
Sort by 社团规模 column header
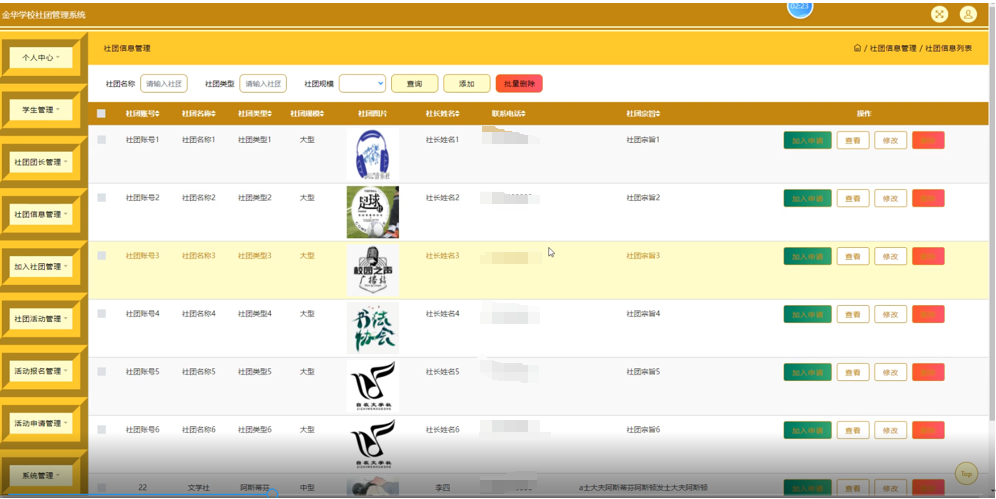click(307, 114)
